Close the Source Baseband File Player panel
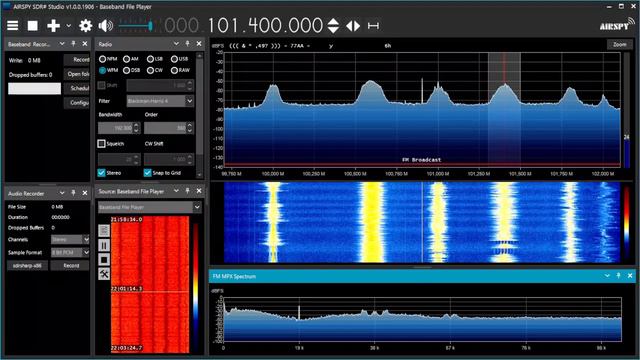Screen dimensions: 640x360 (199, 191)
